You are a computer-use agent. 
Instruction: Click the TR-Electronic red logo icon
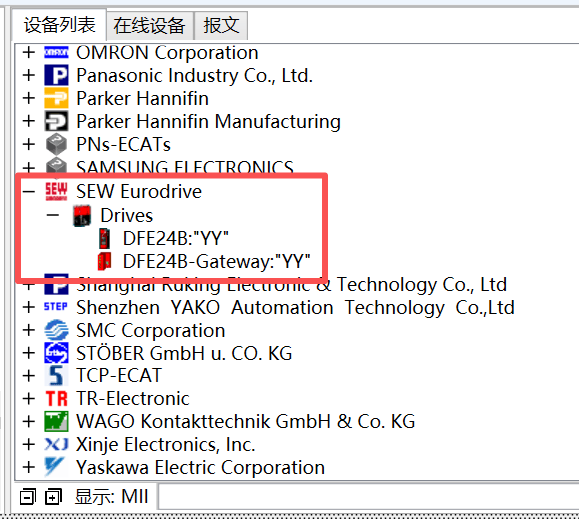56,399
